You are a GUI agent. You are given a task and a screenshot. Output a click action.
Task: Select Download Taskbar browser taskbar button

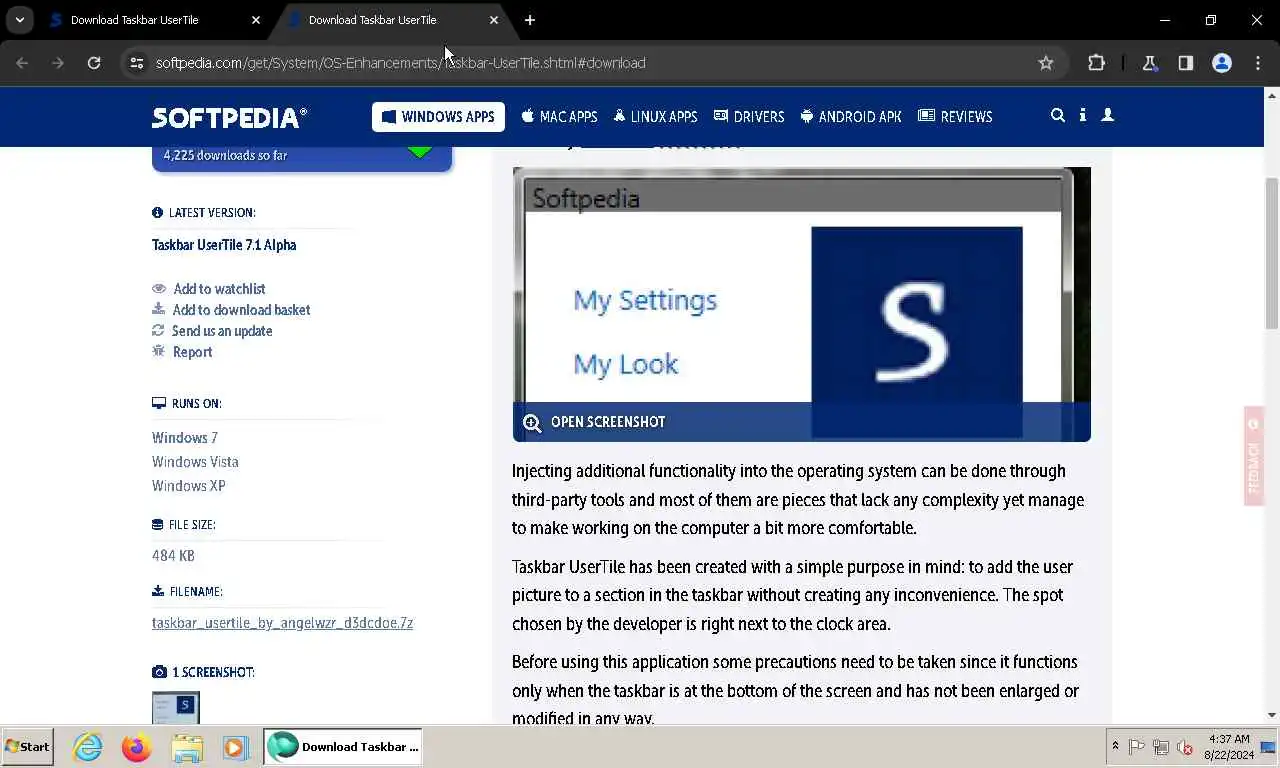pyautogui.click(x=343, y=747)
